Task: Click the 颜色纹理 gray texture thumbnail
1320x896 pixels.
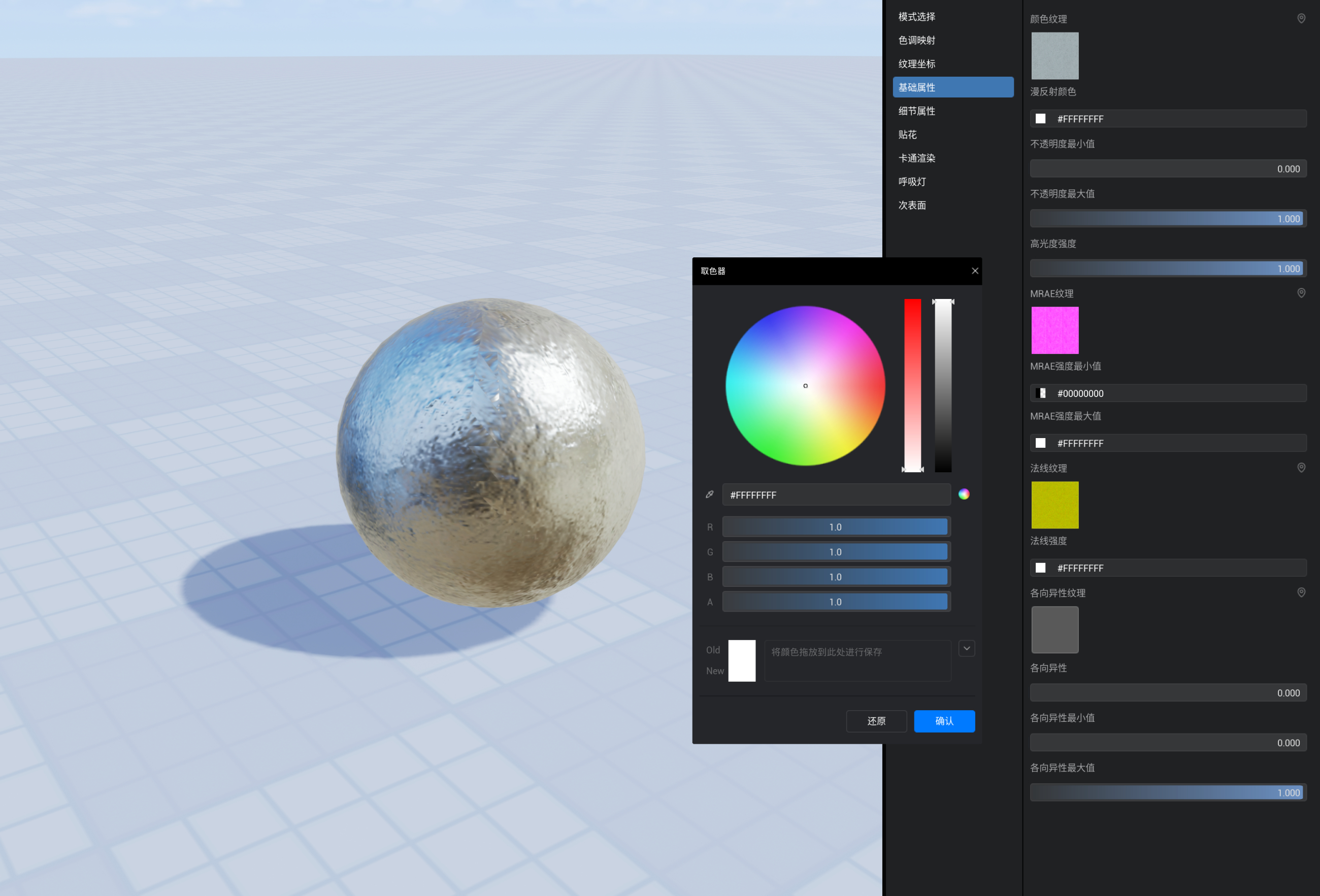Action: tap(1055, 56)
